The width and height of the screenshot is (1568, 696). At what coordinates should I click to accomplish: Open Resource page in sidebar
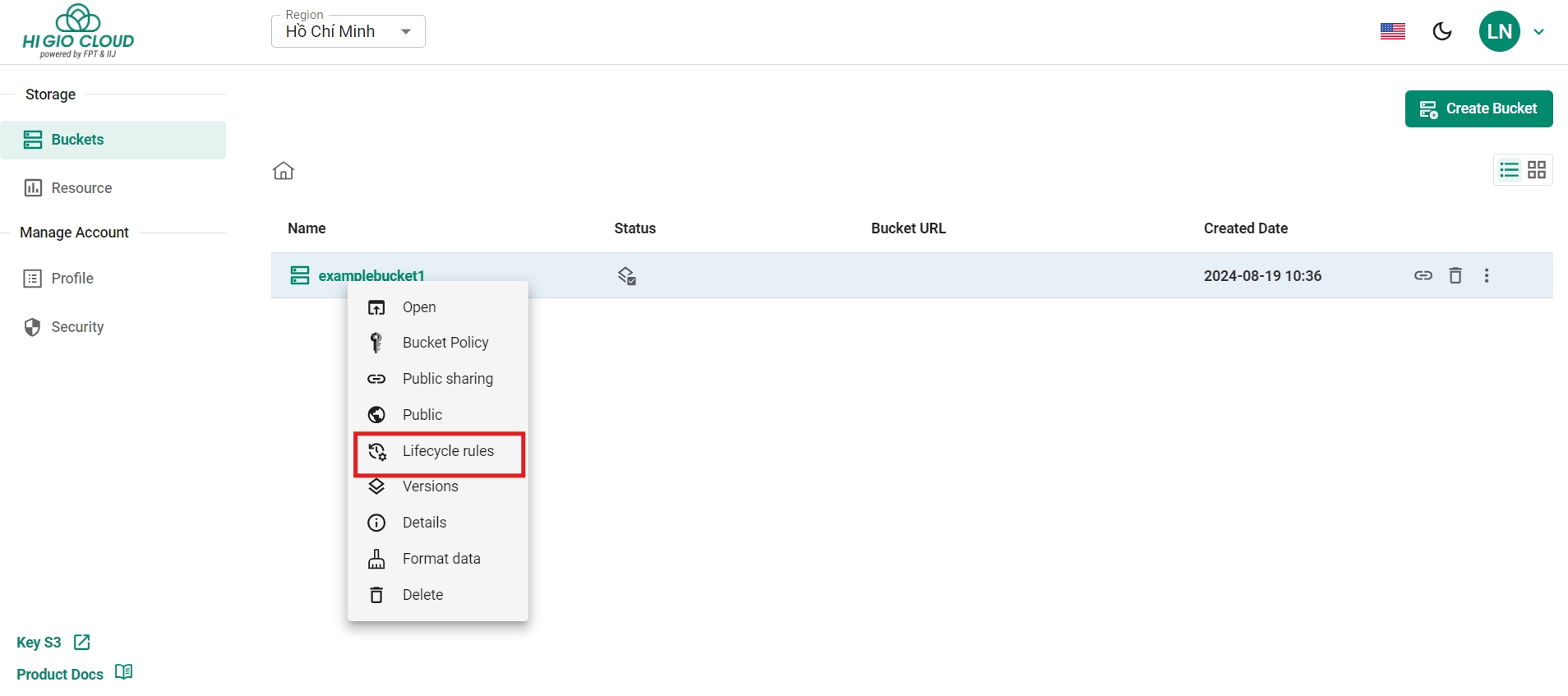[81, 188]
